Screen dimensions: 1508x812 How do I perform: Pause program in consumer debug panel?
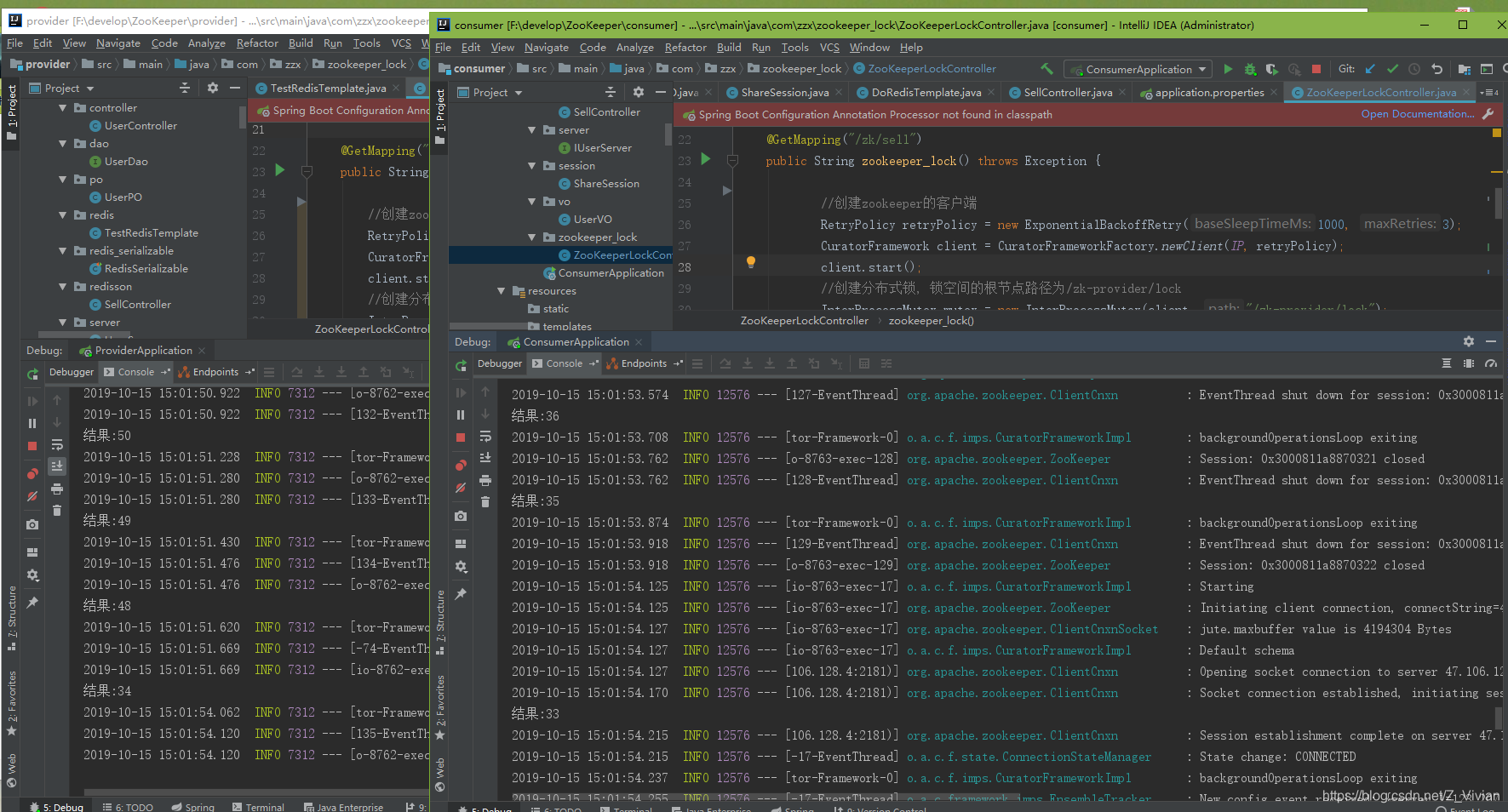(x=461, y=415)
